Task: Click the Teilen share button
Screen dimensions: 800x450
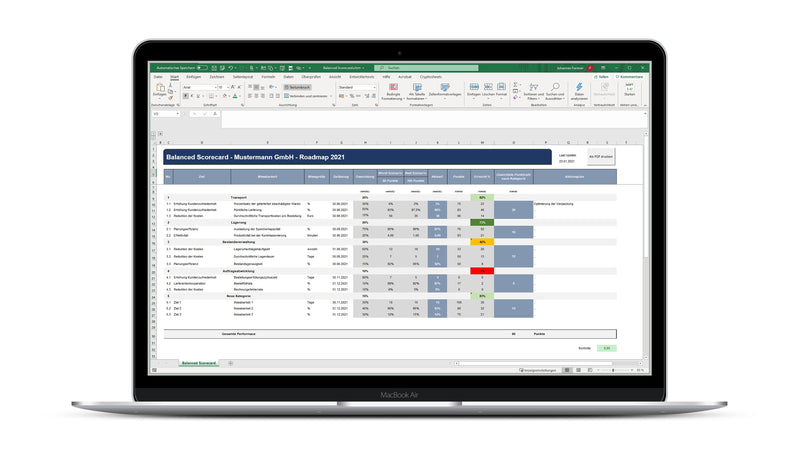Action: 602,77
